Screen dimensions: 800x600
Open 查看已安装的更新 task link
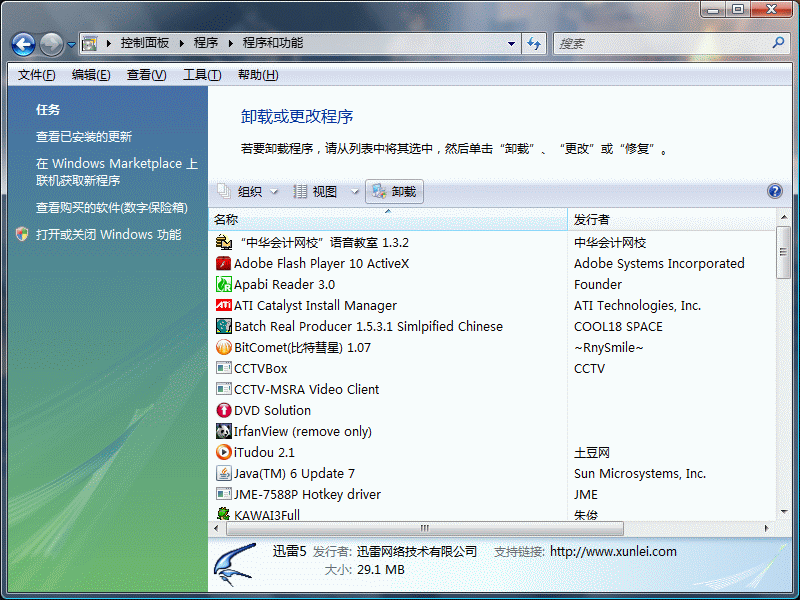click(x=84, y=137)
